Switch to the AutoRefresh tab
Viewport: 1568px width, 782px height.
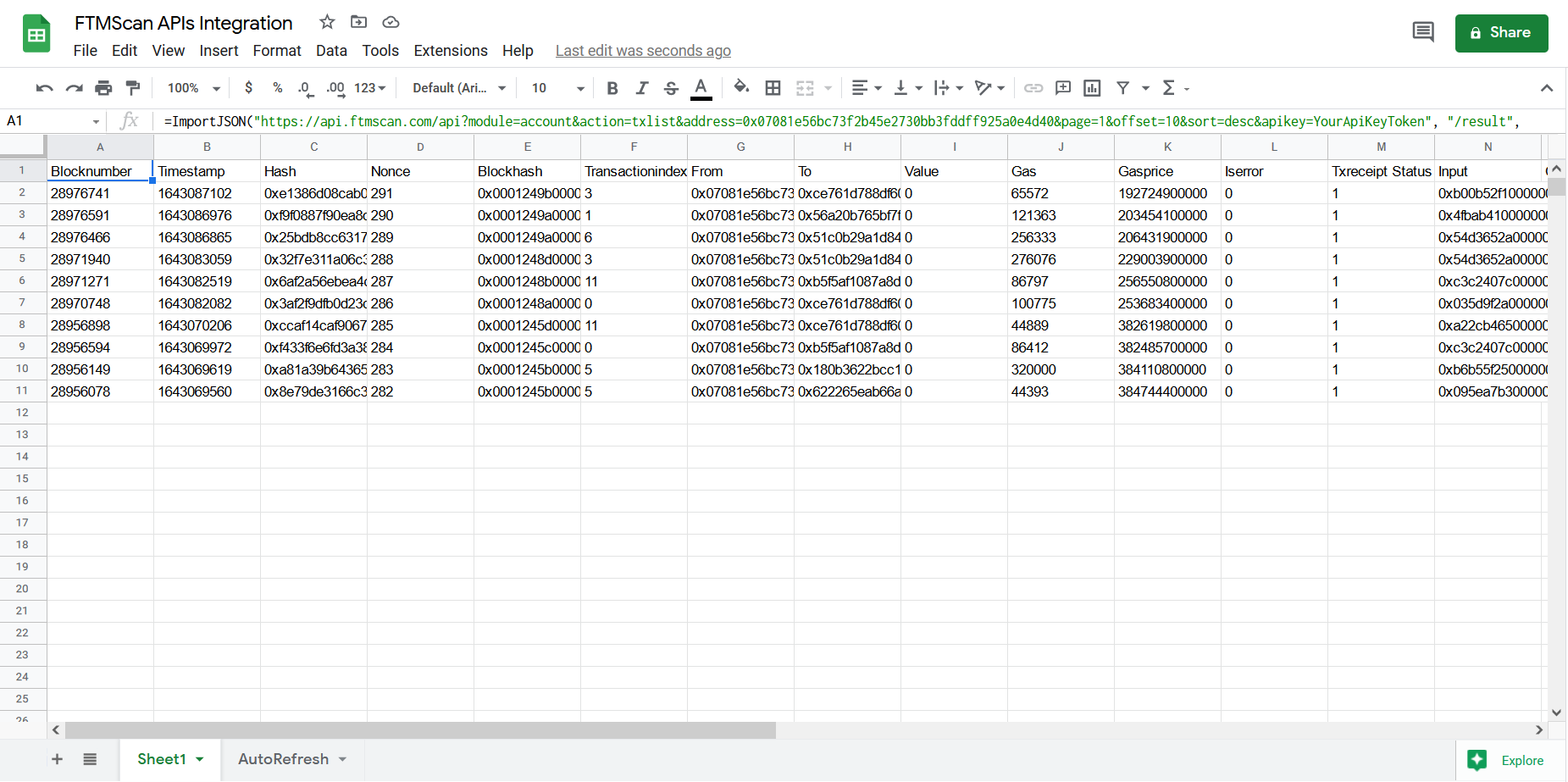point(293,759)
